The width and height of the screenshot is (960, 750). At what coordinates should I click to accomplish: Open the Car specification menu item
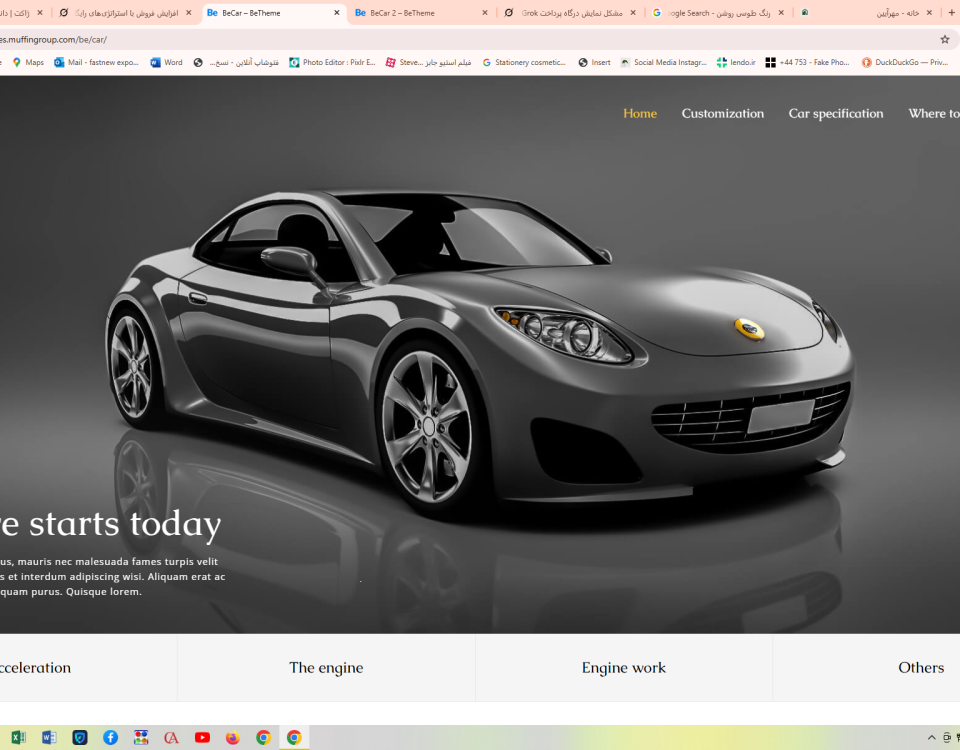835,113
